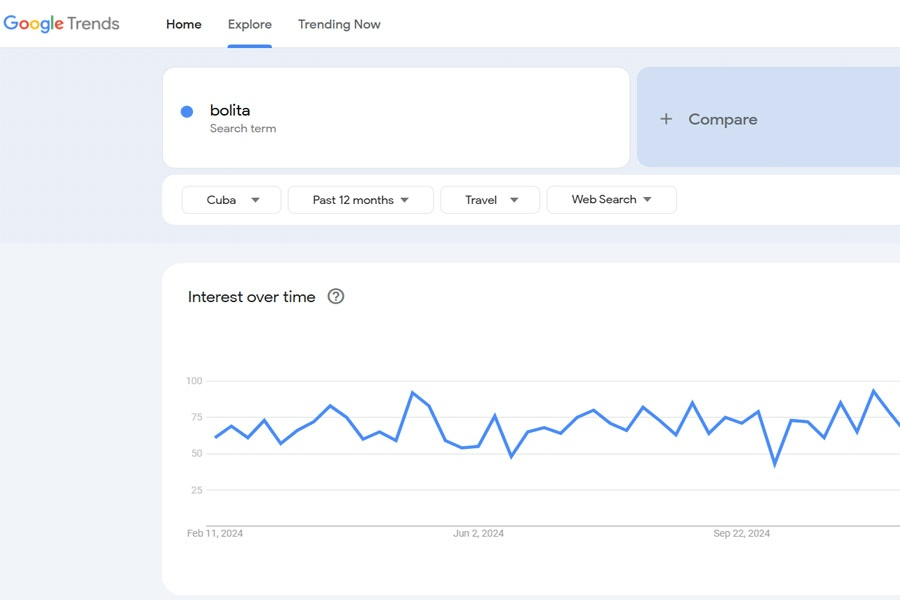This screenshot has width=900, height=600.
Task: Open the Web Search type dropdown
Action: [611, 200]
